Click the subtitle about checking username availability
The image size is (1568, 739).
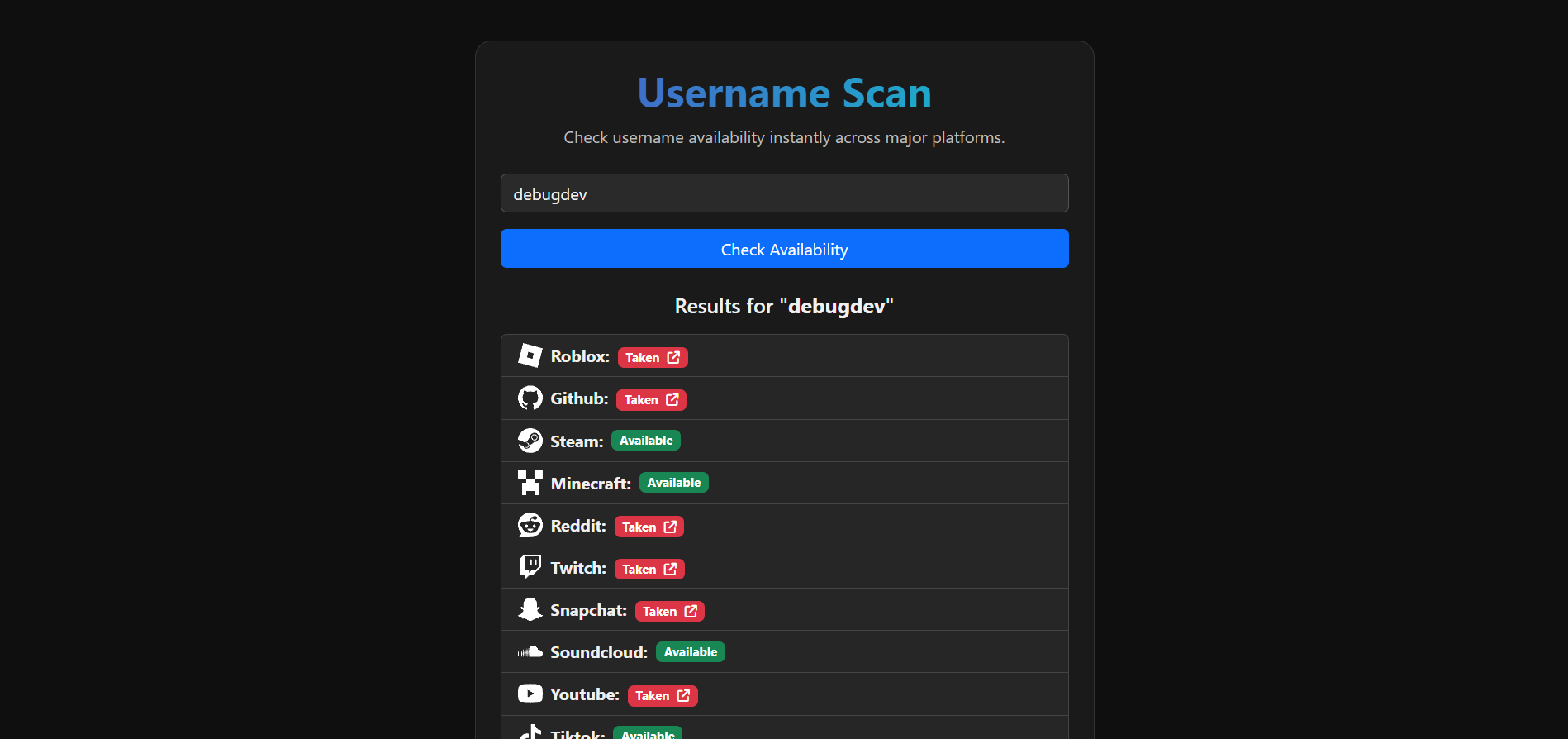pos(784,137)
